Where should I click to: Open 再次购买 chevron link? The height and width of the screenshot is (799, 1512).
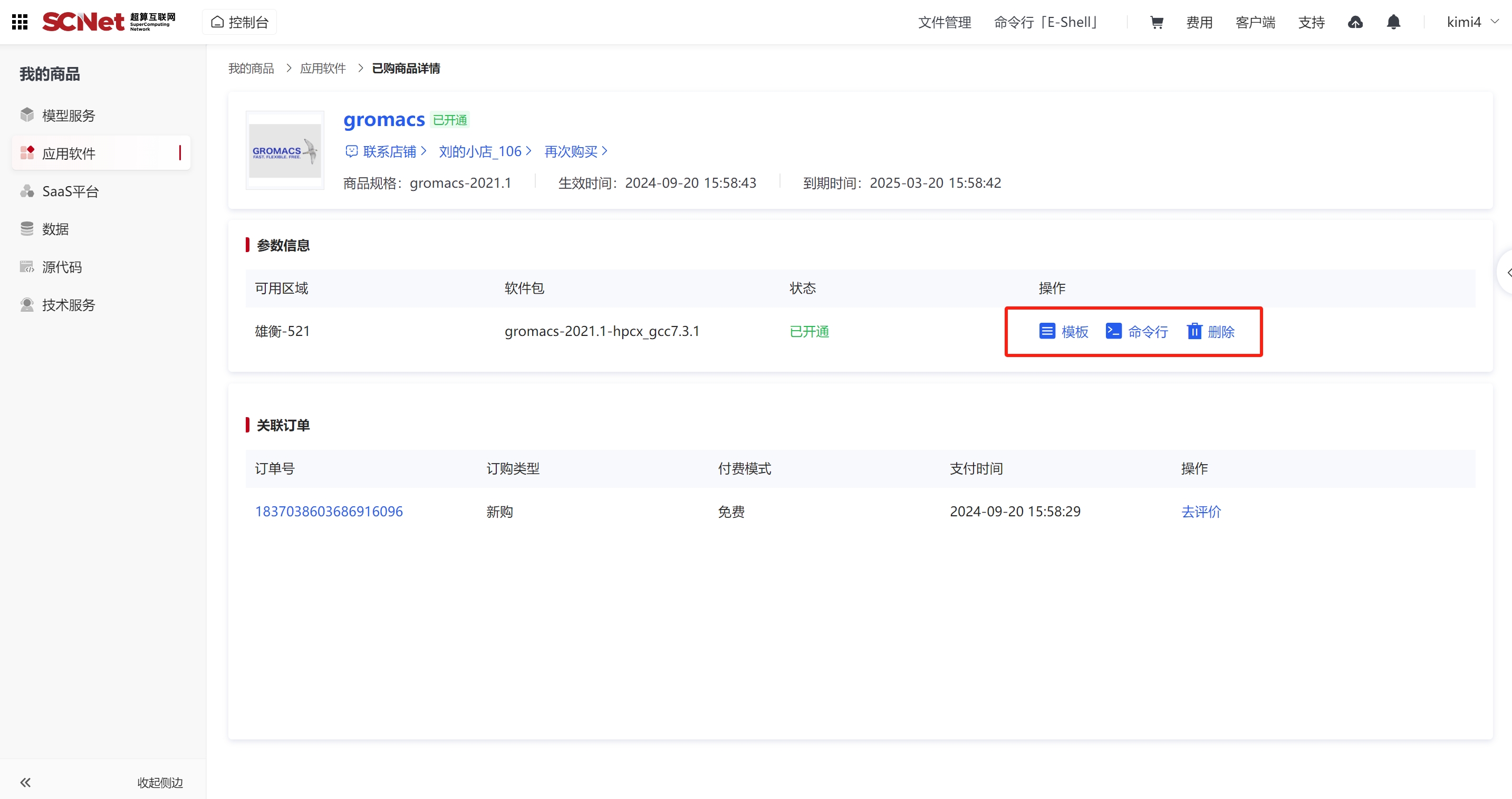576,151
